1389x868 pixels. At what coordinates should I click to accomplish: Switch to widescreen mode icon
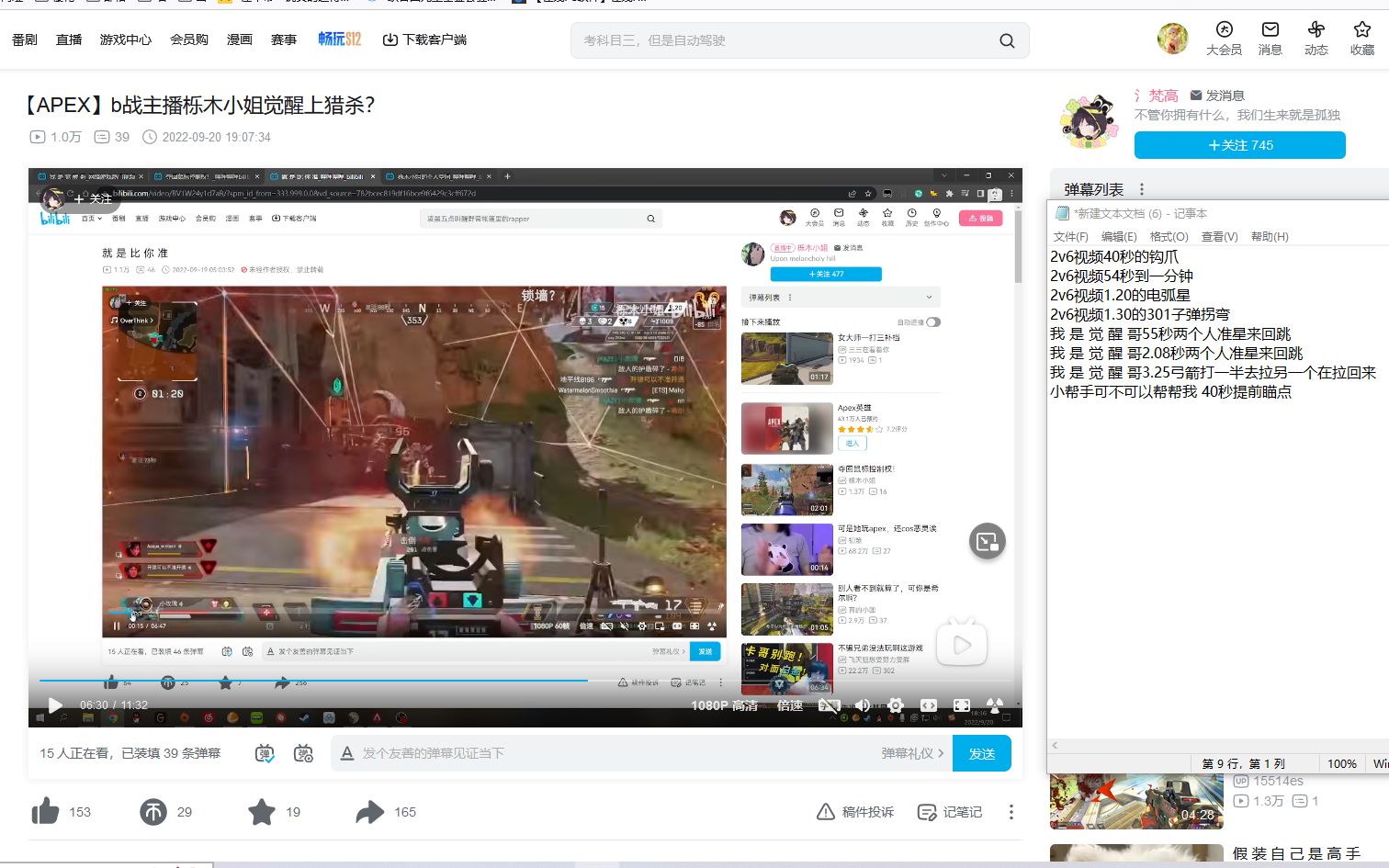tap(929, 705)
